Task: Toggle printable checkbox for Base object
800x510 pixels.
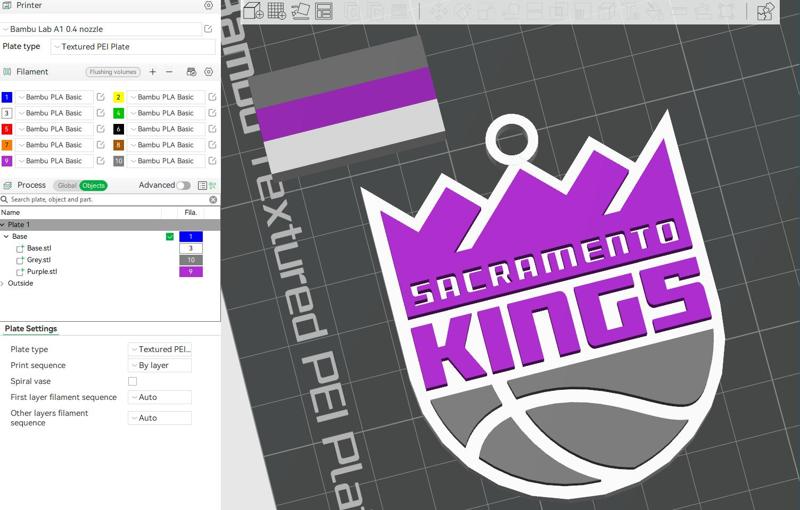Action: click(170, 237)
